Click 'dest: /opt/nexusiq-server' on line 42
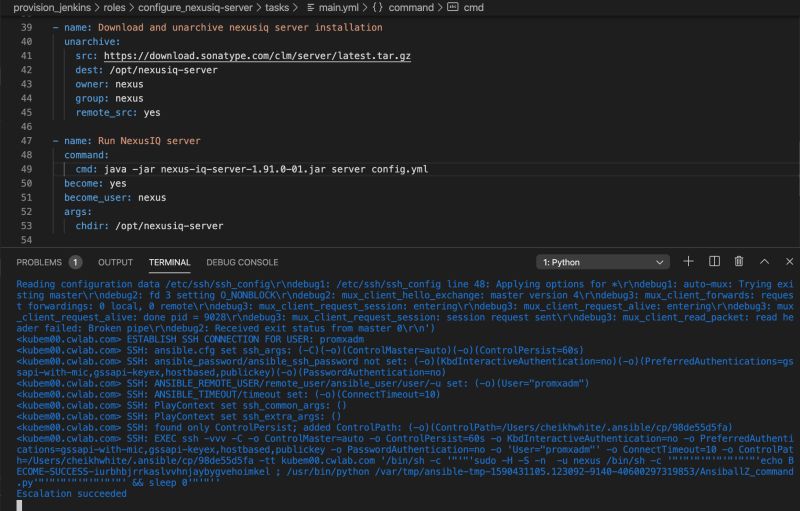The image size is (800, 511). point(146,70)
